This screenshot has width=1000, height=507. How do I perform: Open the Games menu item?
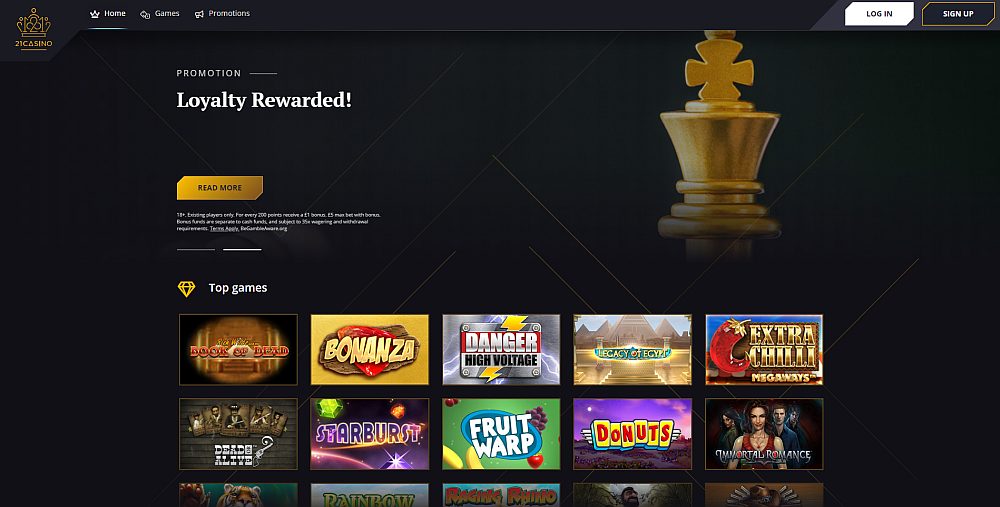(x=167, y=13)
